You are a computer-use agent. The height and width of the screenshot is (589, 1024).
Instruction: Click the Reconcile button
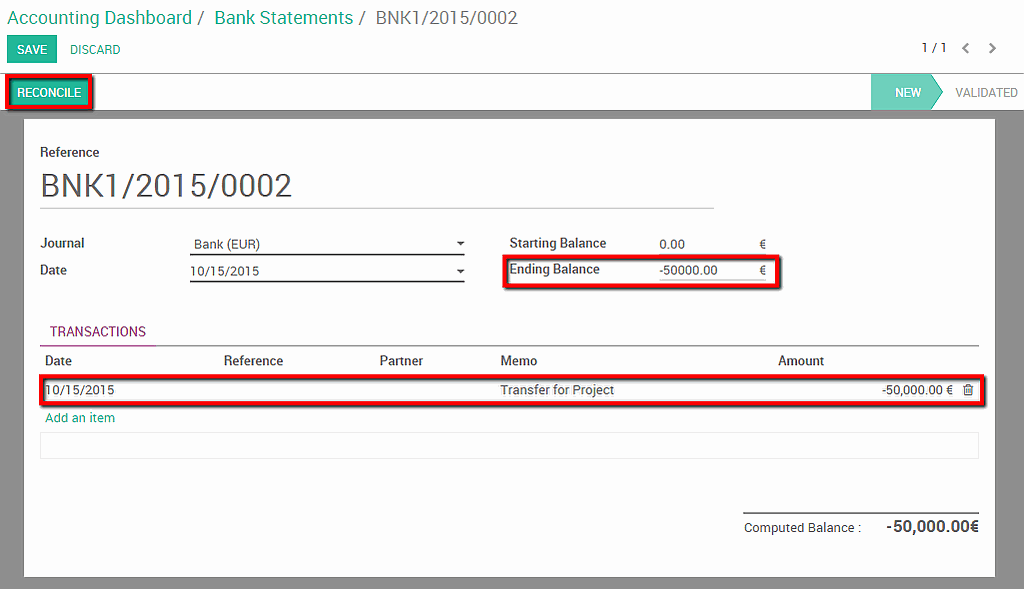(x=49, y=93)
